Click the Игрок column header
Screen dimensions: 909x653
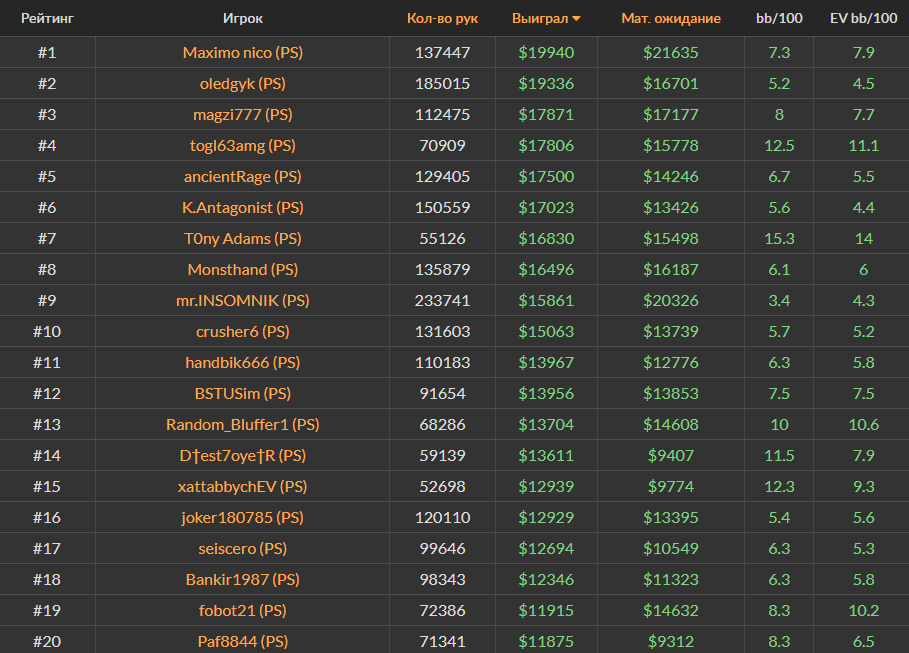243,18
